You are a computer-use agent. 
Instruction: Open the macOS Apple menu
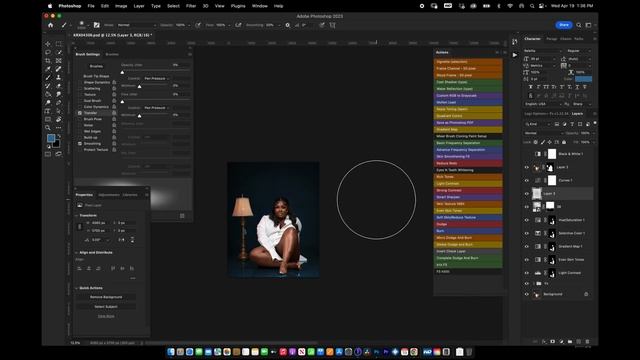coord(50,6)
